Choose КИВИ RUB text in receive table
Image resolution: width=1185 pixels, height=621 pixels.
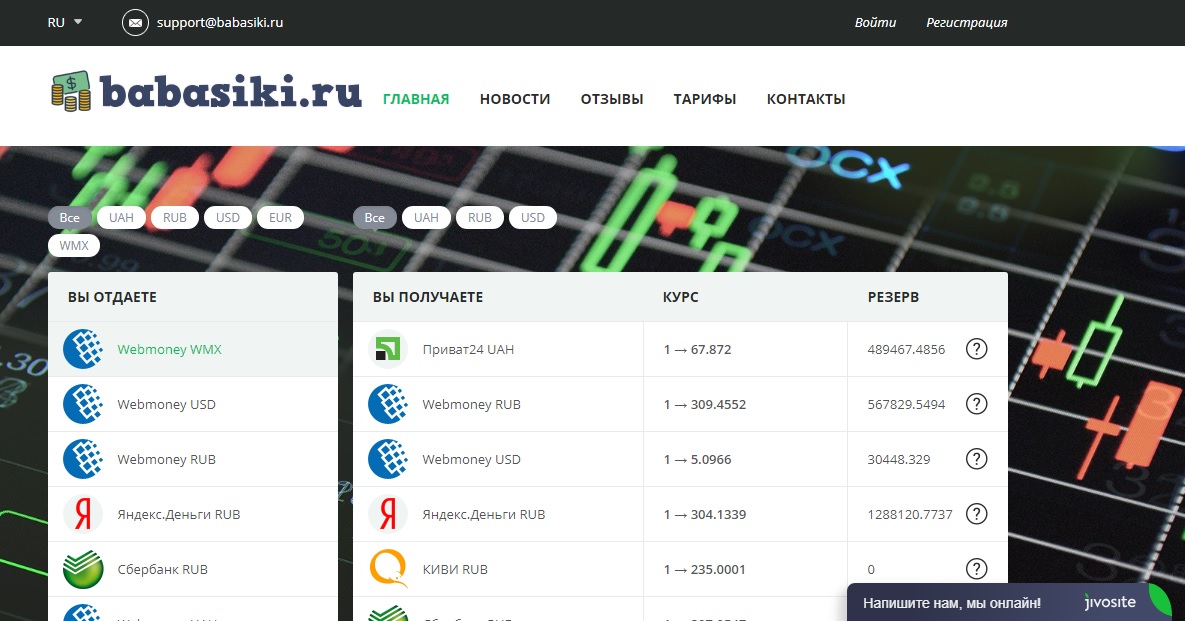(x=455, y=570)
